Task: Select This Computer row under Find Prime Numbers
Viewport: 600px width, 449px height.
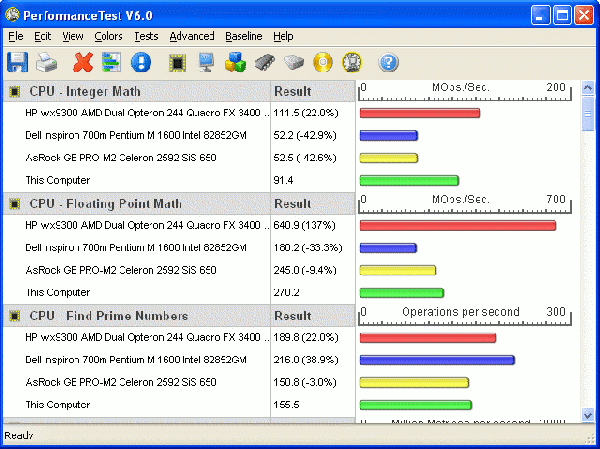Action: (179, 405)
